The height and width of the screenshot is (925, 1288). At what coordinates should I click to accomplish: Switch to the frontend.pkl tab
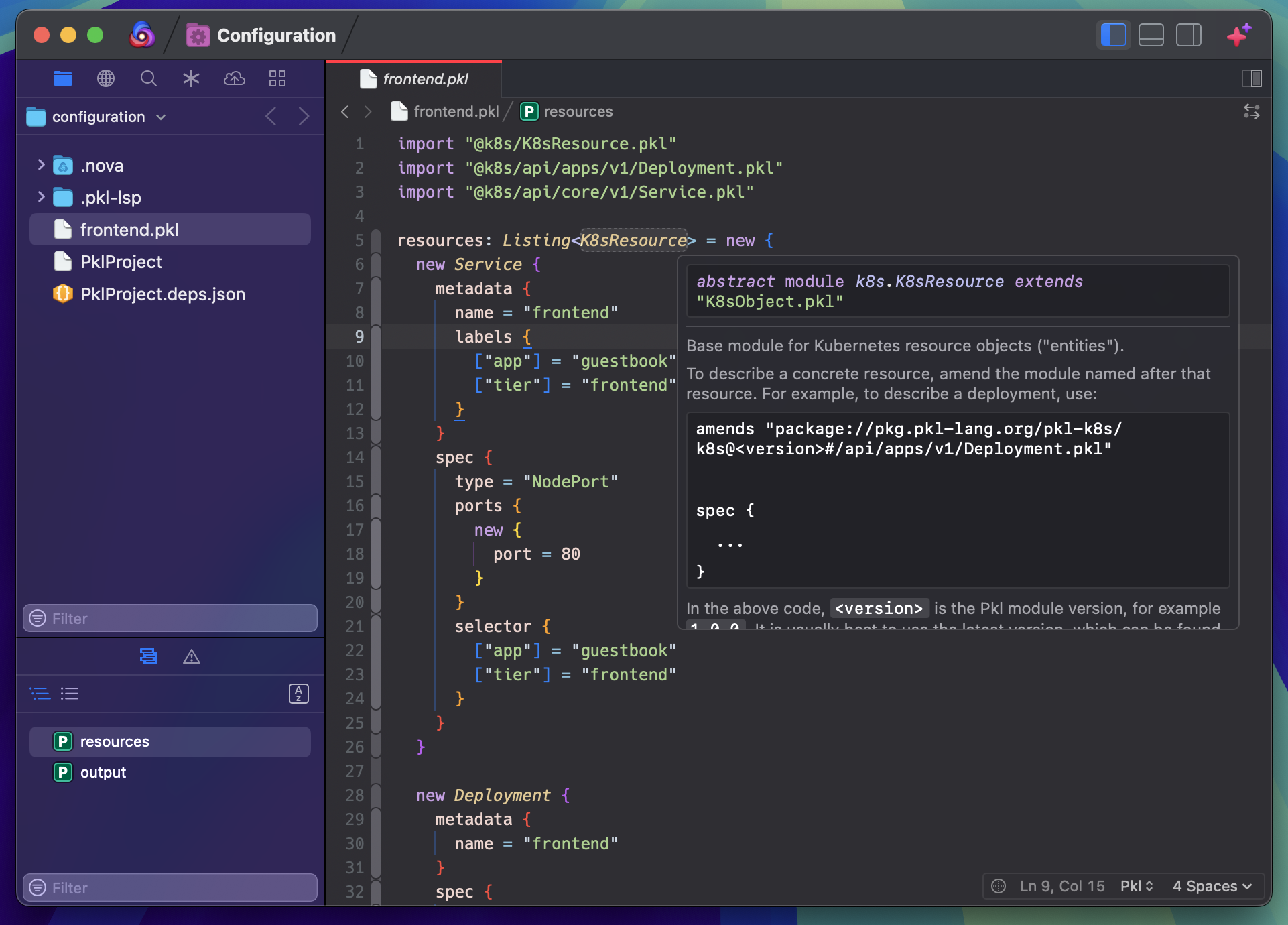tap(413, 79)
